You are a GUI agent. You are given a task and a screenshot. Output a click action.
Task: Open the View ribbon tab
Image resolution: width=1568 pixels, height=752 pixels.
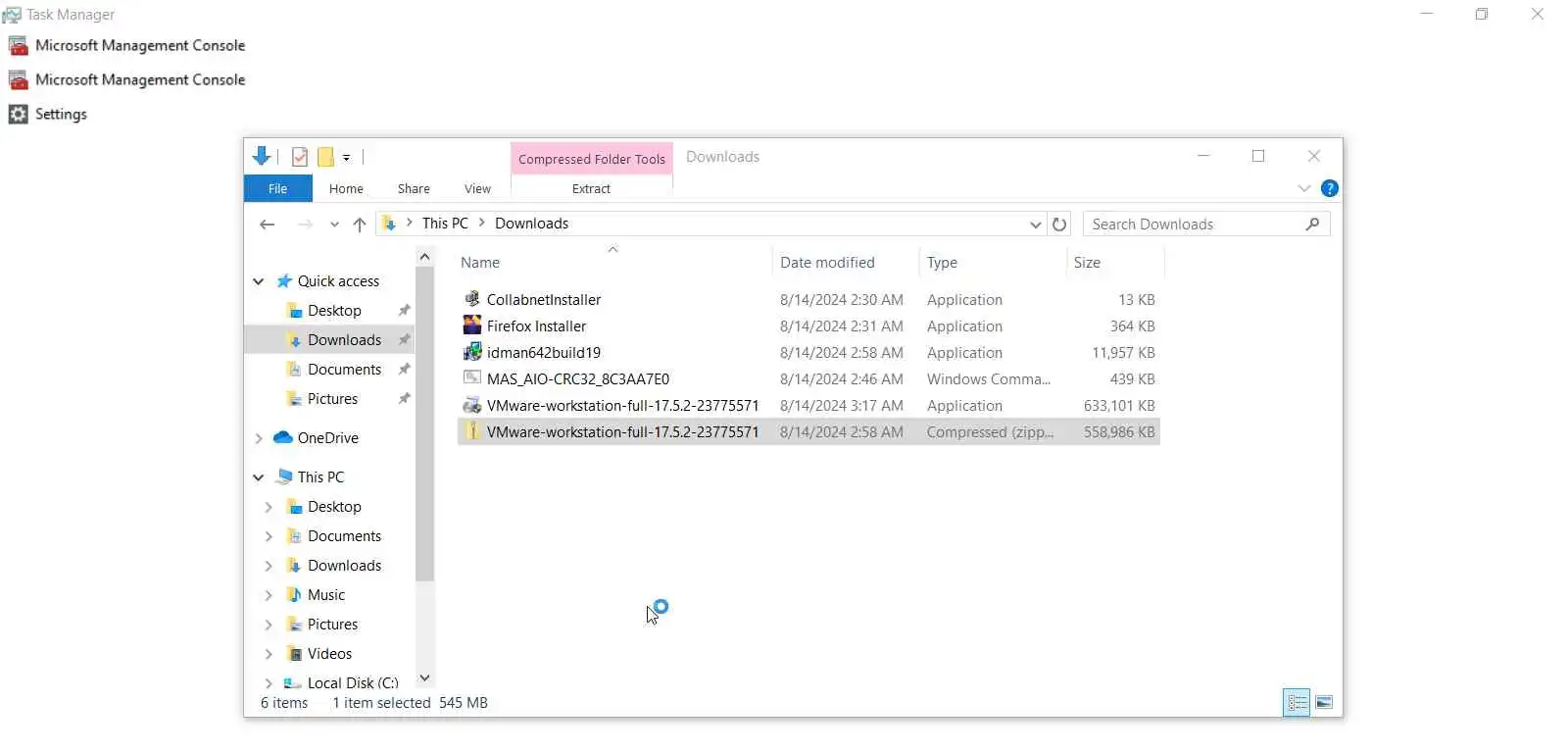tap(477, 188)
